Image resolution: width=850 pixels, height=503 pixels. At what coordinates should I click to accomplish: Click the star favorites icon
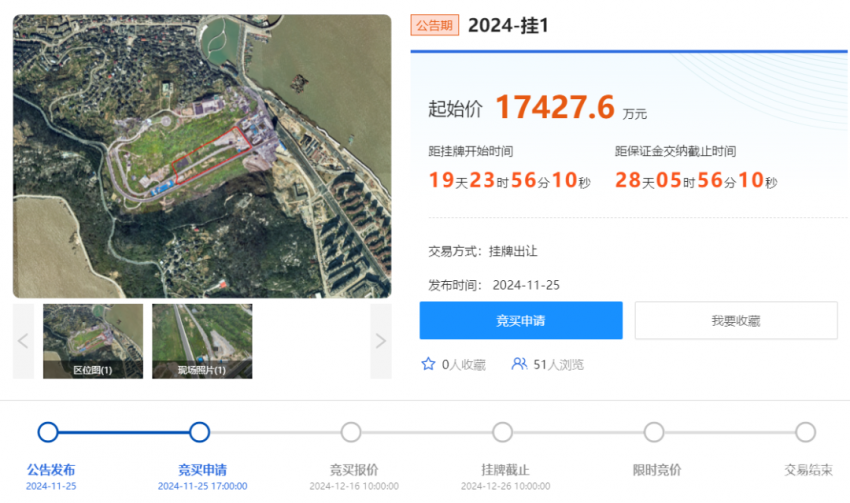pos(428,364)
